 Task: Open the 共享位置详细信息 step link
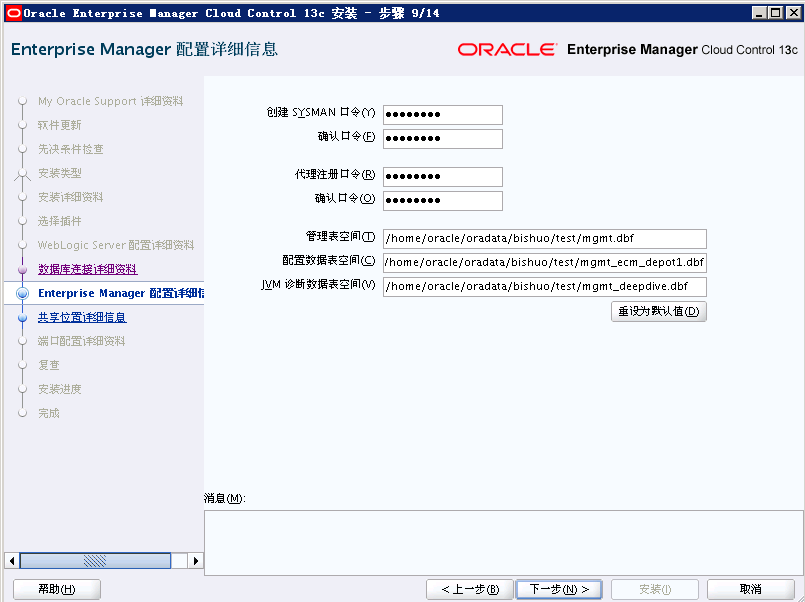click(82, 317)
